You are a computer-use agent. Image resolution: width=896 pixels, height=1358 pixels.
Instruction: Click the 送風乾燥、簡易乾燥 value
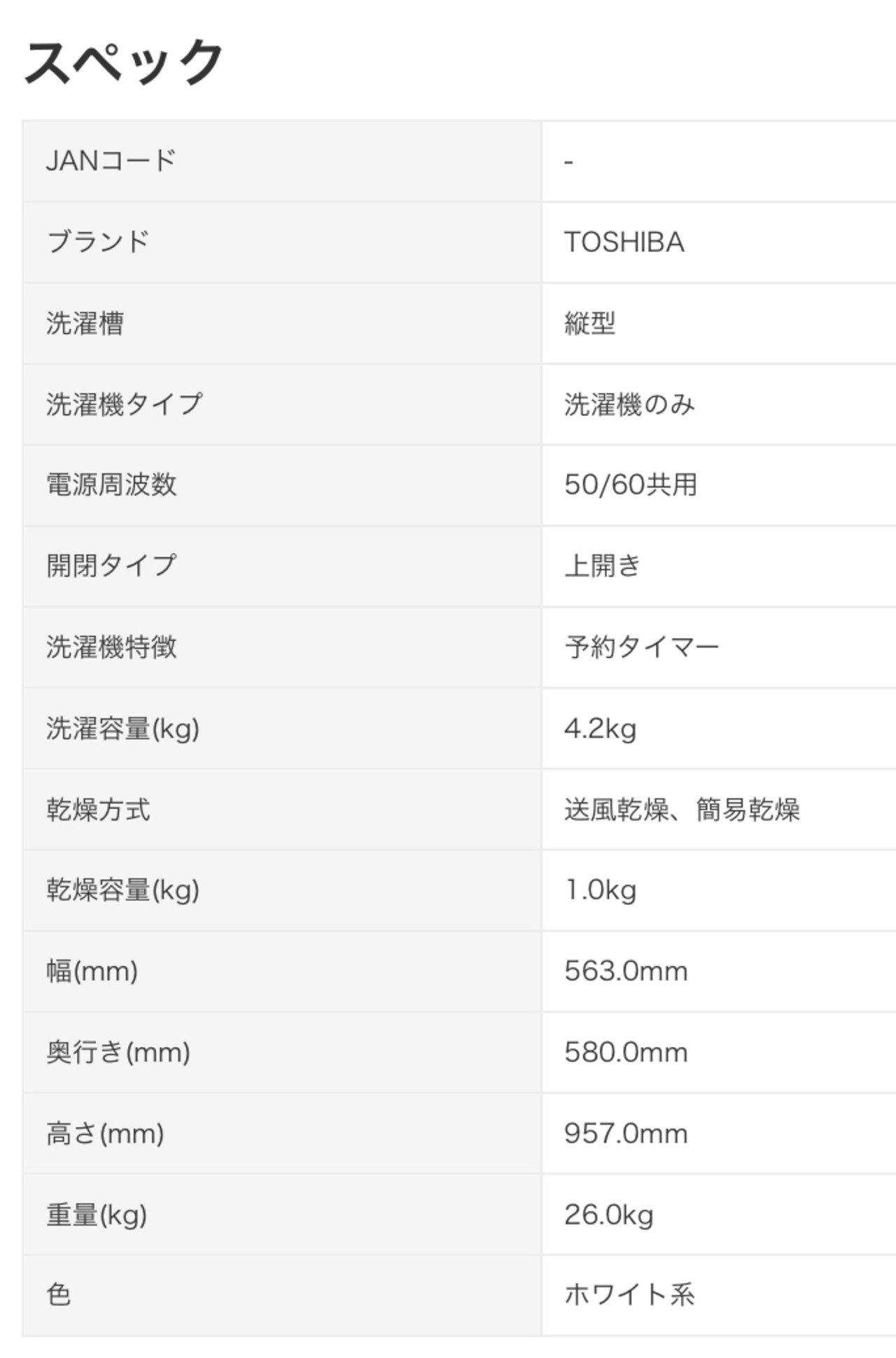[x=682, y=810]
